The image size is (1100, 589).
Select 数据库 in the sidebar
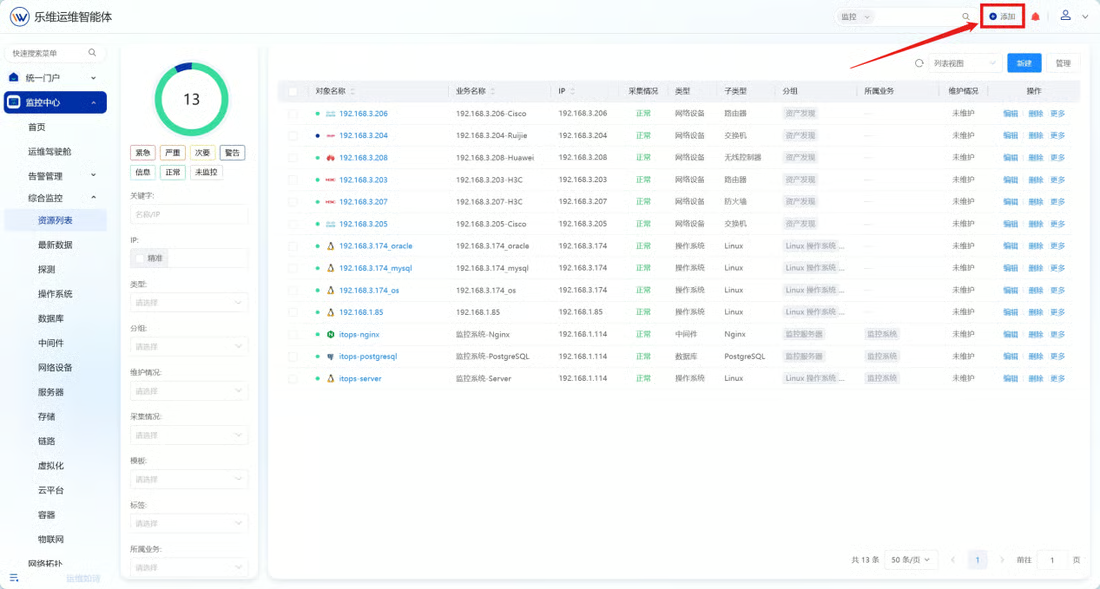click(x=51, y=318)
